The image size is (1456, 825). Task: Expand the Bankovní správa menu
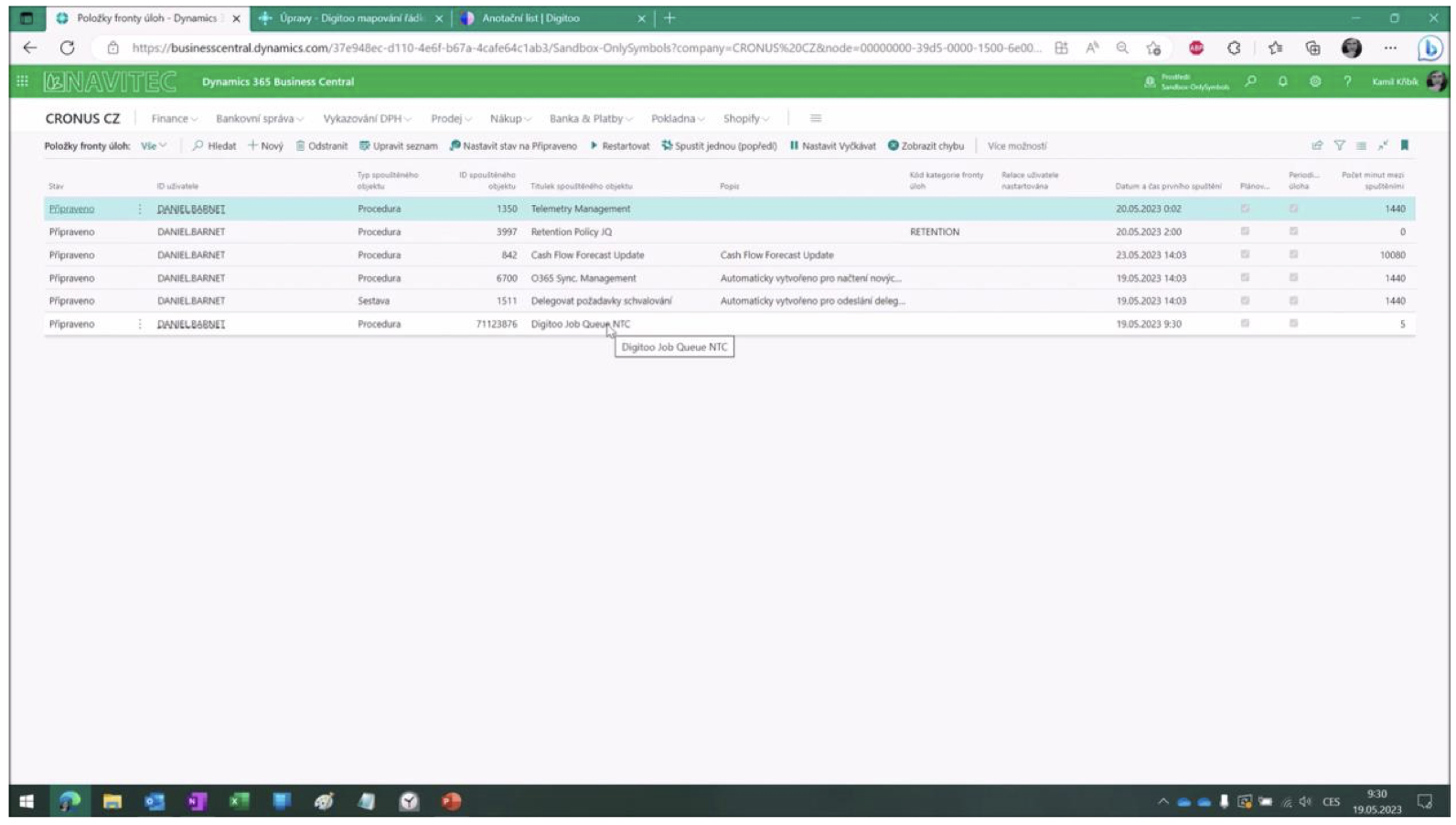click(259, 118)
